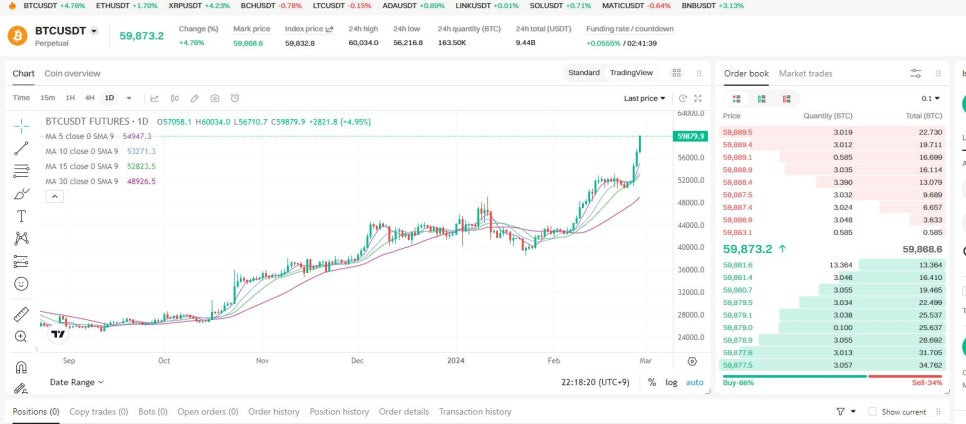
Task: Open the Market trades tab
Action: [805, 73]
